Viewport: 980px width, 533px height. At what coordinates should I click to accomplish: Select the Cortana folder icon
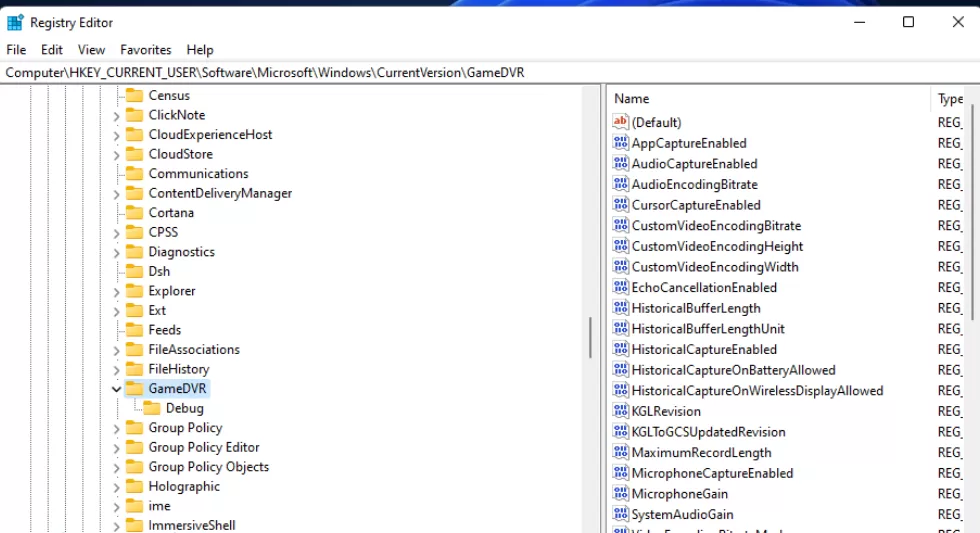tap(134, 212)
